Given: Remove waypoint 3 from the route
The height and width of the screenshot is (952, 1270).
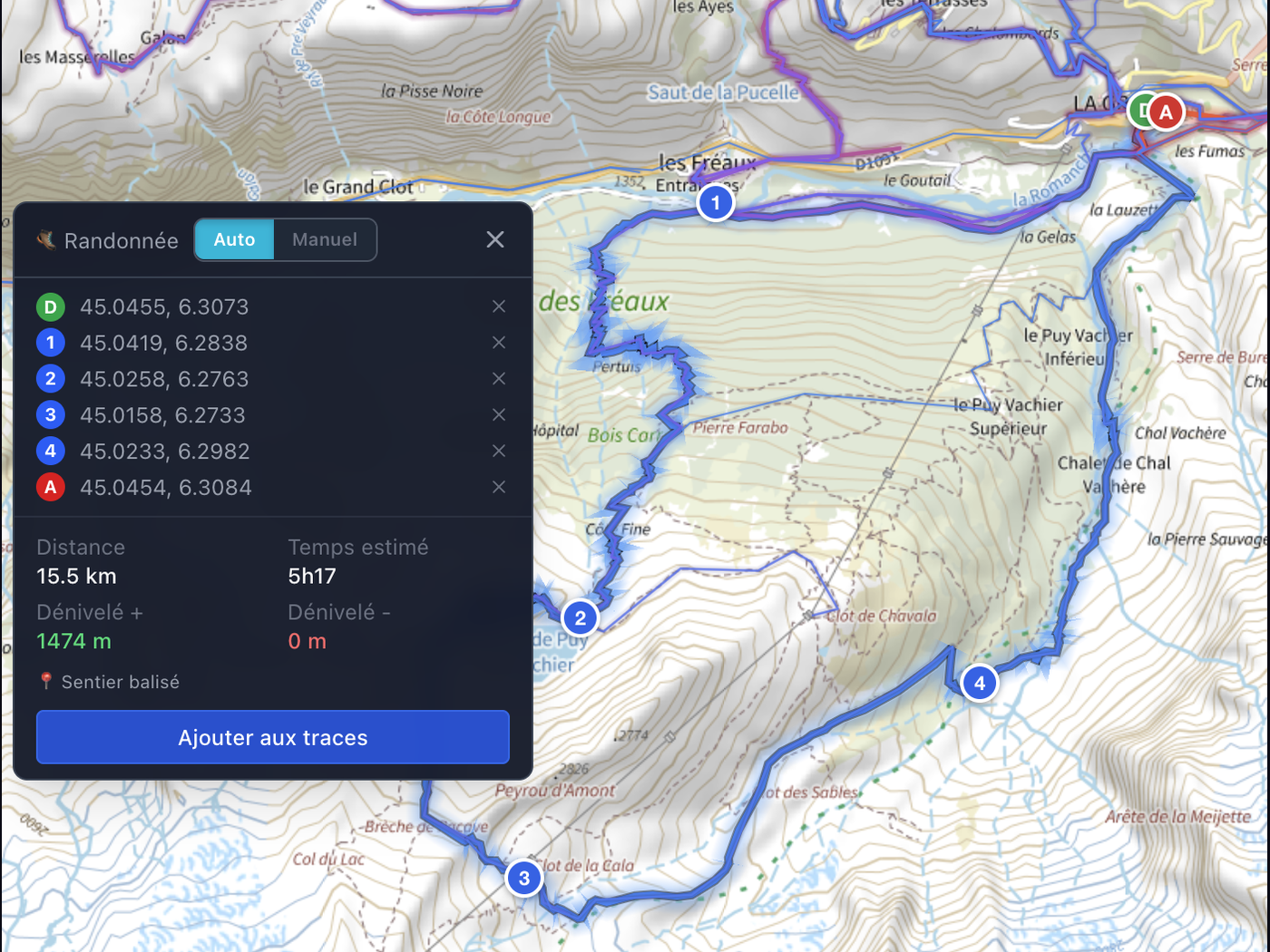Looking at the screenshot, I should tap(499, 414).
